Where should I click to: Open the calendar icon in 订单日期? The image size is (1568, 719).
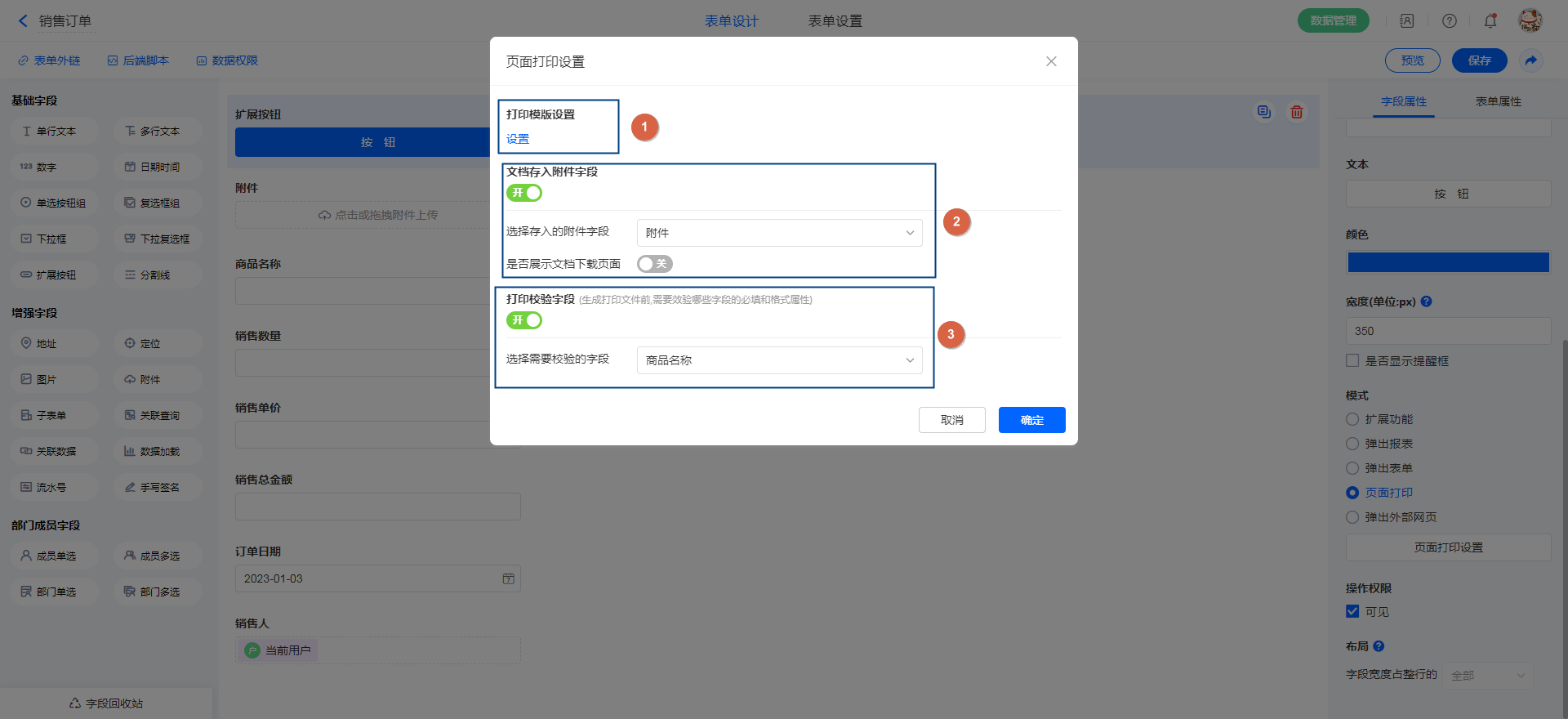508,578
